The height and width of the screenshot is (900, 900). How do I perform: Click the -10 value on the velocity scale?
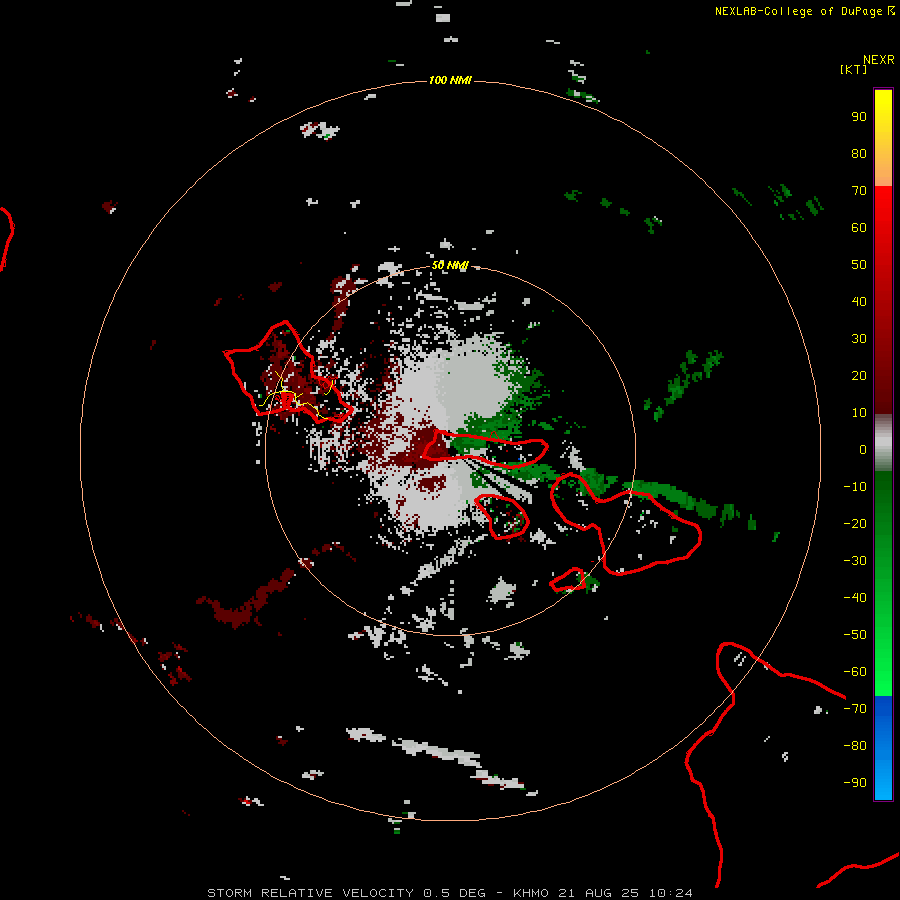pyautogui.click(x=855, y=487)
